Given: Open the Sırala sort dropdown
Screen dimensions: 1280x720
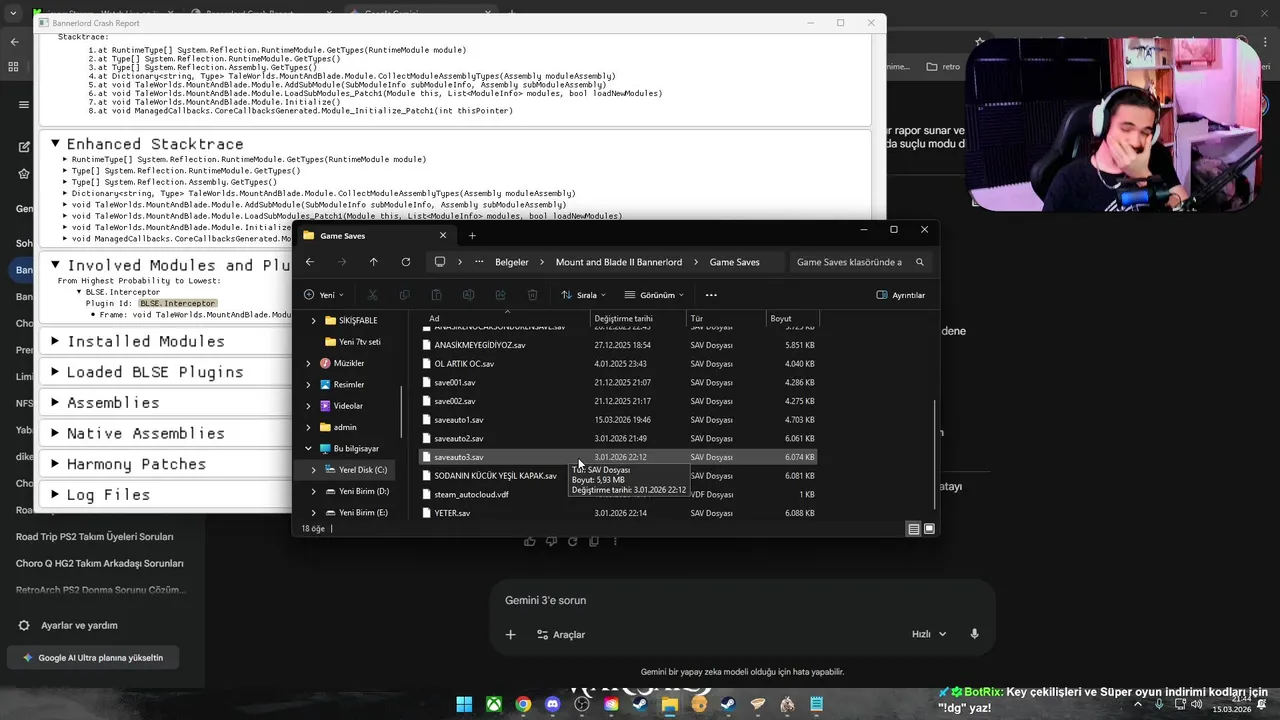Looking at the screenshot, I should pyautogui.click(x=582, y=295).
